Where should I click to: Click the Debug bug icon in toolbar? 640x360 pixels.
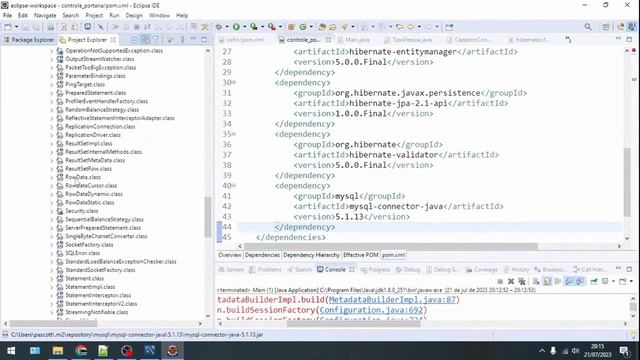pos(219,27)
